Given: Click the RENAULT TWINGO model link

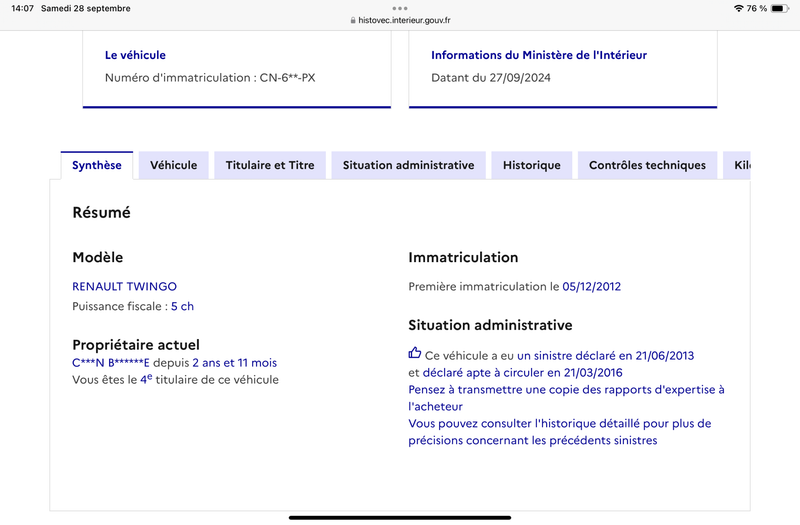Looking at the screenshot, I should coord(124,287).
